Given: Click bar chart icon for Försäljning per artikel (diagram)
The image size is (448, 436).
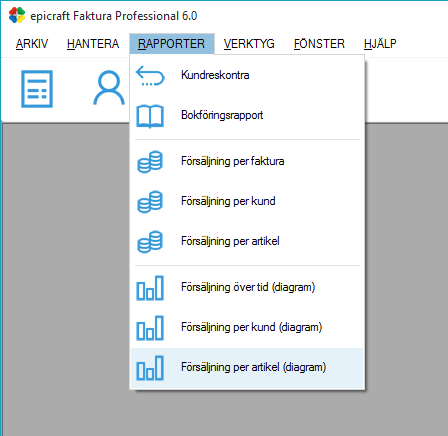Looking at the screenshot, I should 150,368.
